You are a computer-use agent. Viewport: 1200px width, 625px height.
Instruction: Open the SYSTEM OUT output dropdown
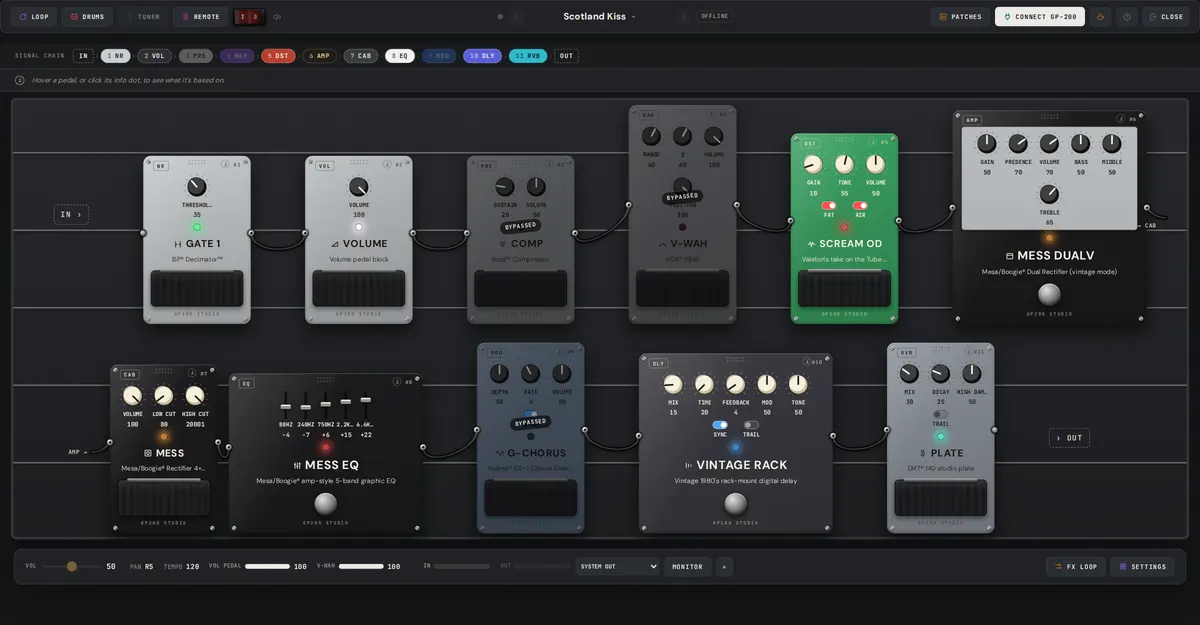pyautogui.click(x=617, y=567)
